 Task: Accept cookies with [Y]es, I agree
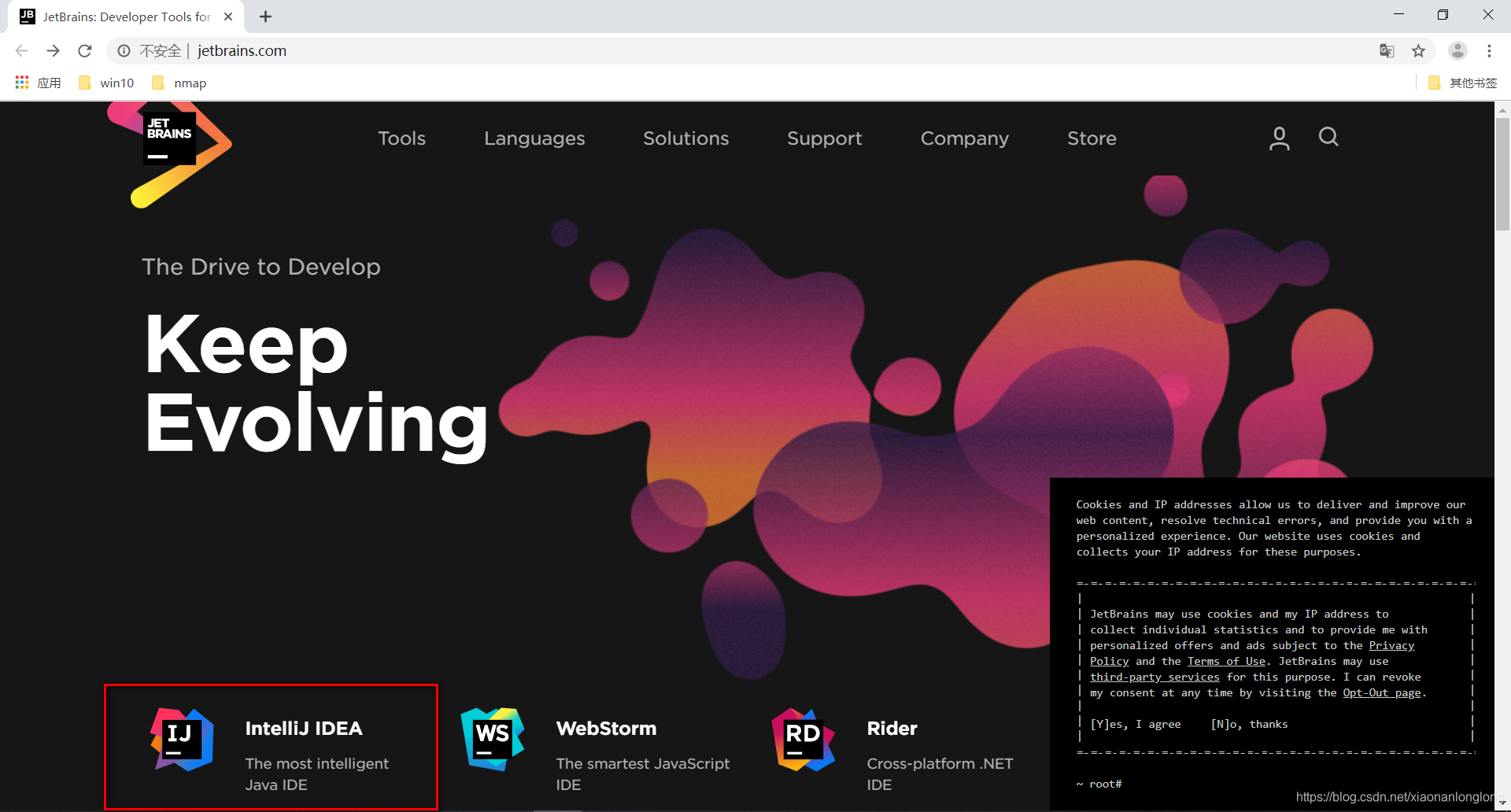[x=1136, y=725]
